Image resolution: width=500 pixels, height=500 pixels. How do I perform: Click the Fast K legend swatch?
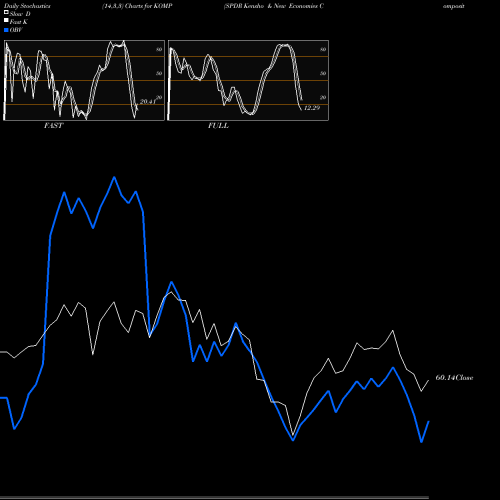(x=6, y=21)
